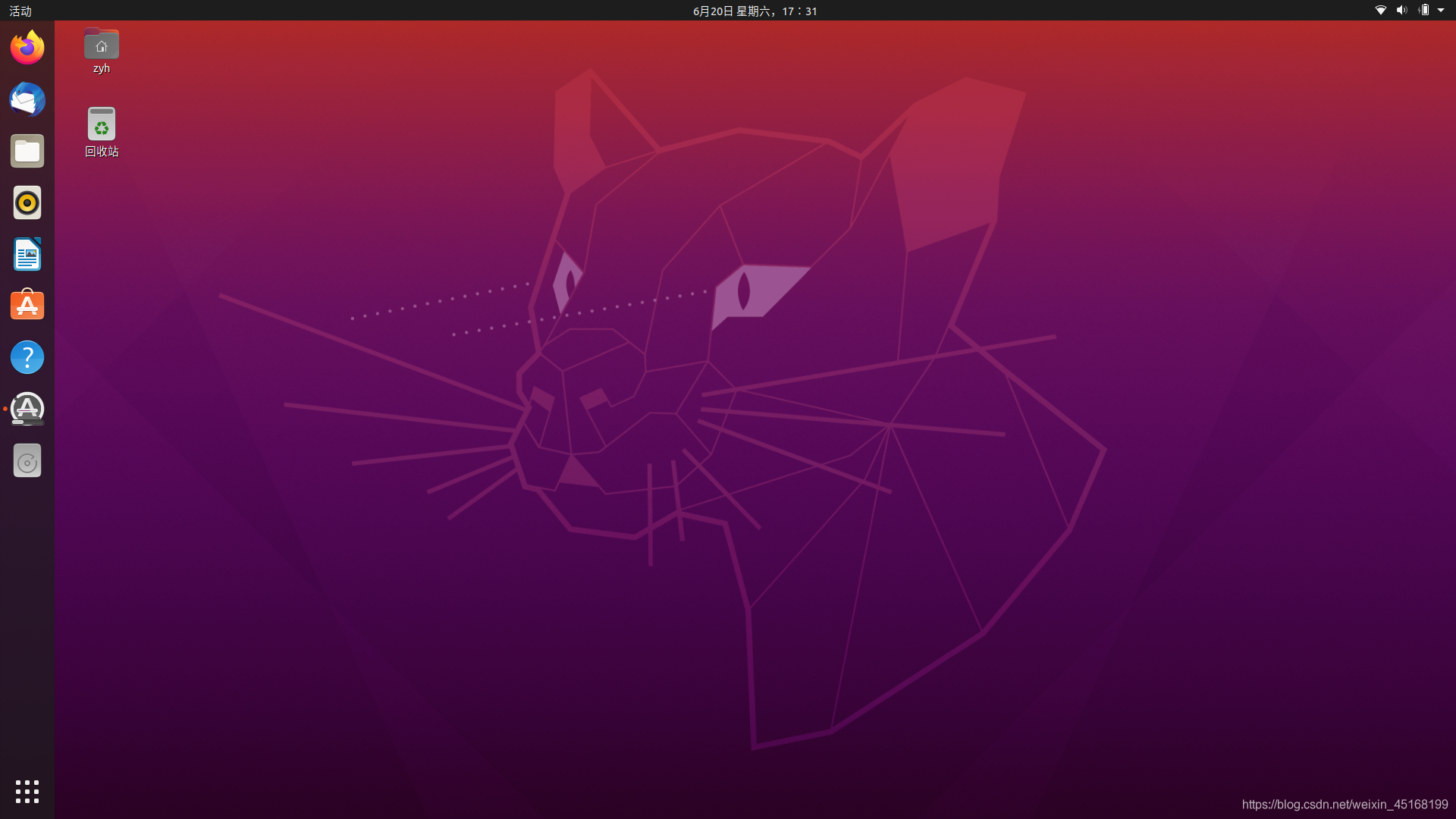The width and height of the screenshot is (1456, 819).
Task: Open the Files manager icon
Action: point(27,151)
